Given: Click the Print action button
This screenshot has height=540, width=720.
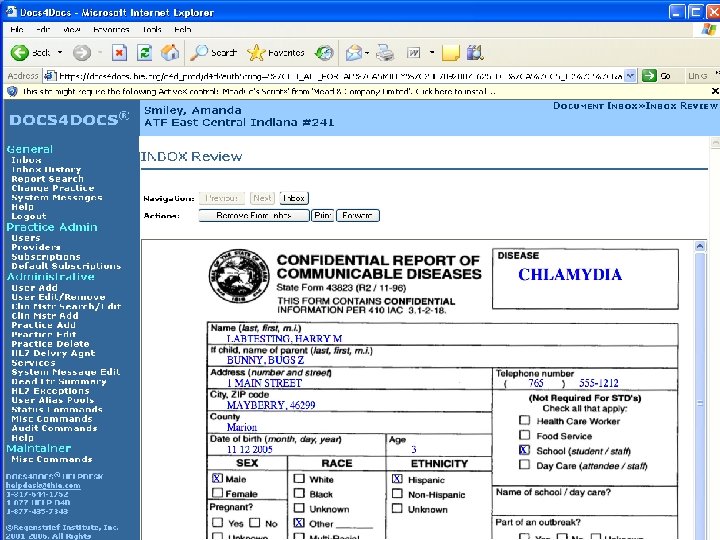Looking at the screenshot, I should pos(323,215).
